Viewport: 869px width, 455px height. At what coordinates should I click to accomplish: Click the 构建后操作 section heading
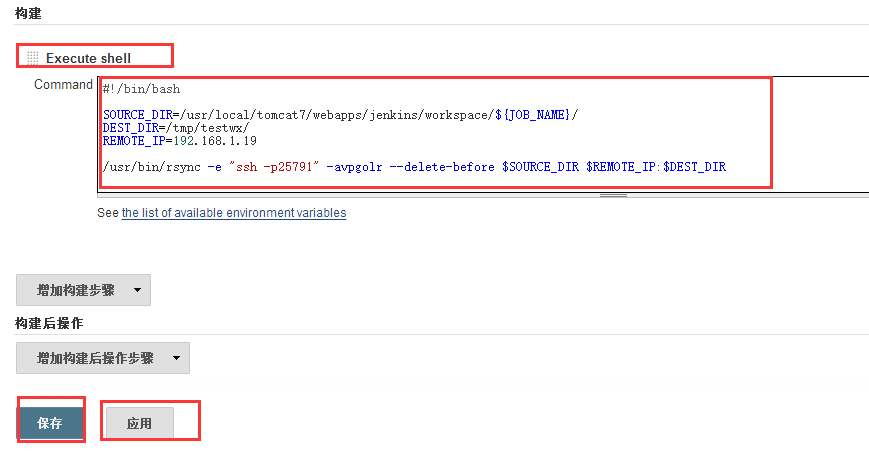(x=49, y=323)
